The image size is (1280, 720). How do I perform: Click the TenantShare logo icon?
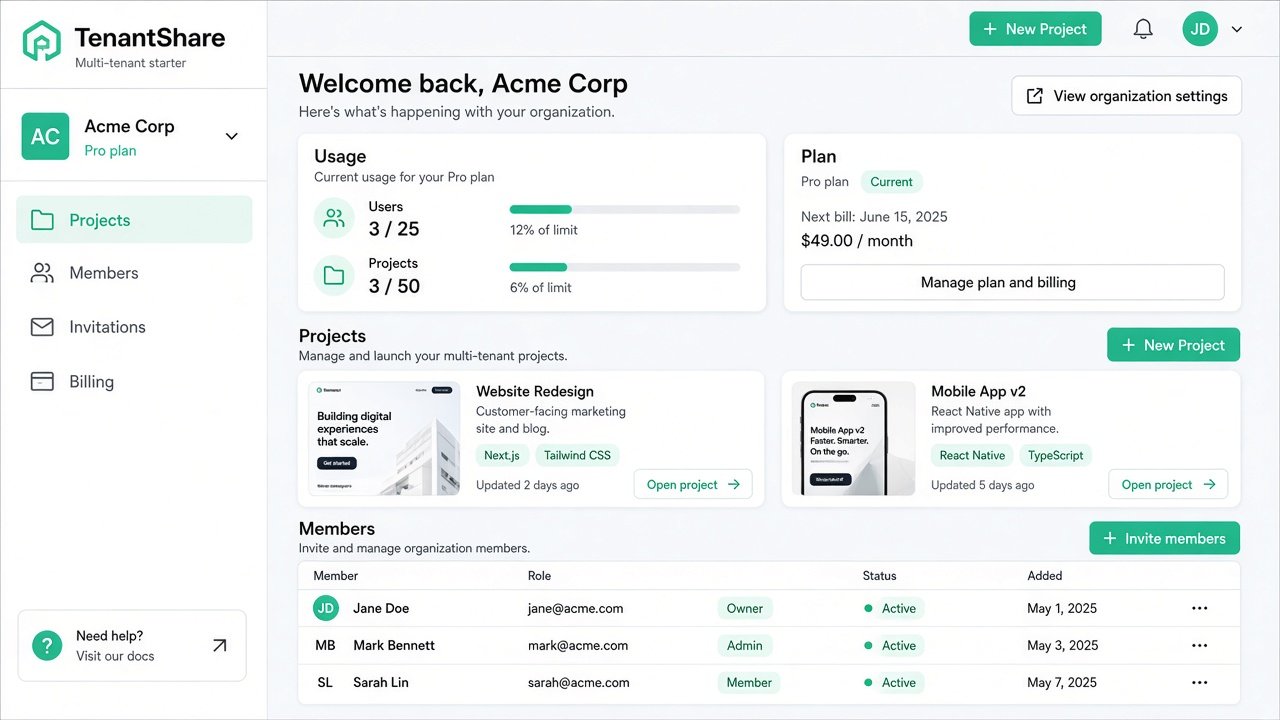point(42,41)
